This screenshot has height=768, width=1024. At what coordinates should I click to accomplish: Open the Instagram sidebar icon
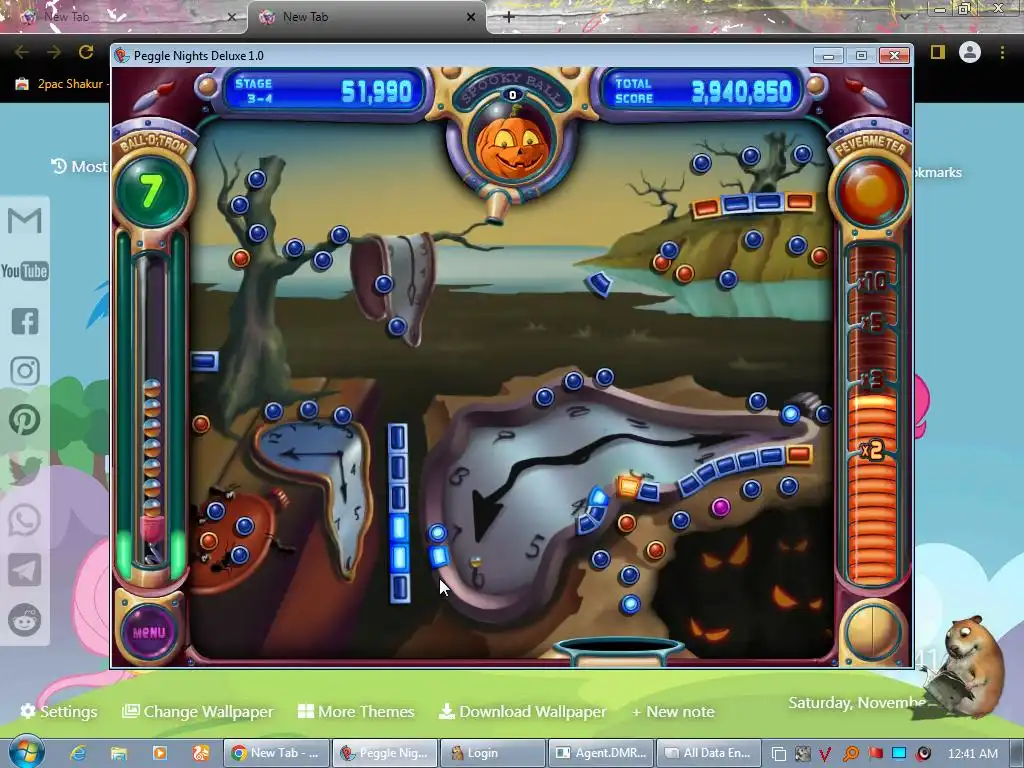click(25, 371)
